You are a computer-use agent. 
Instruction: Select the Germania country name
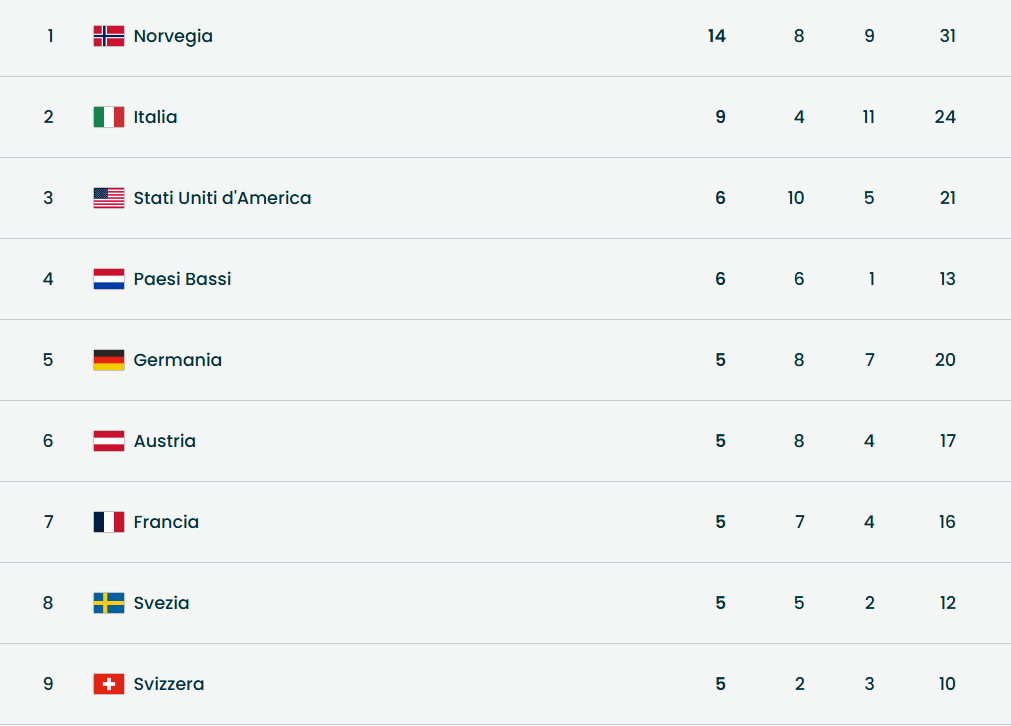(x=178, y=360)
